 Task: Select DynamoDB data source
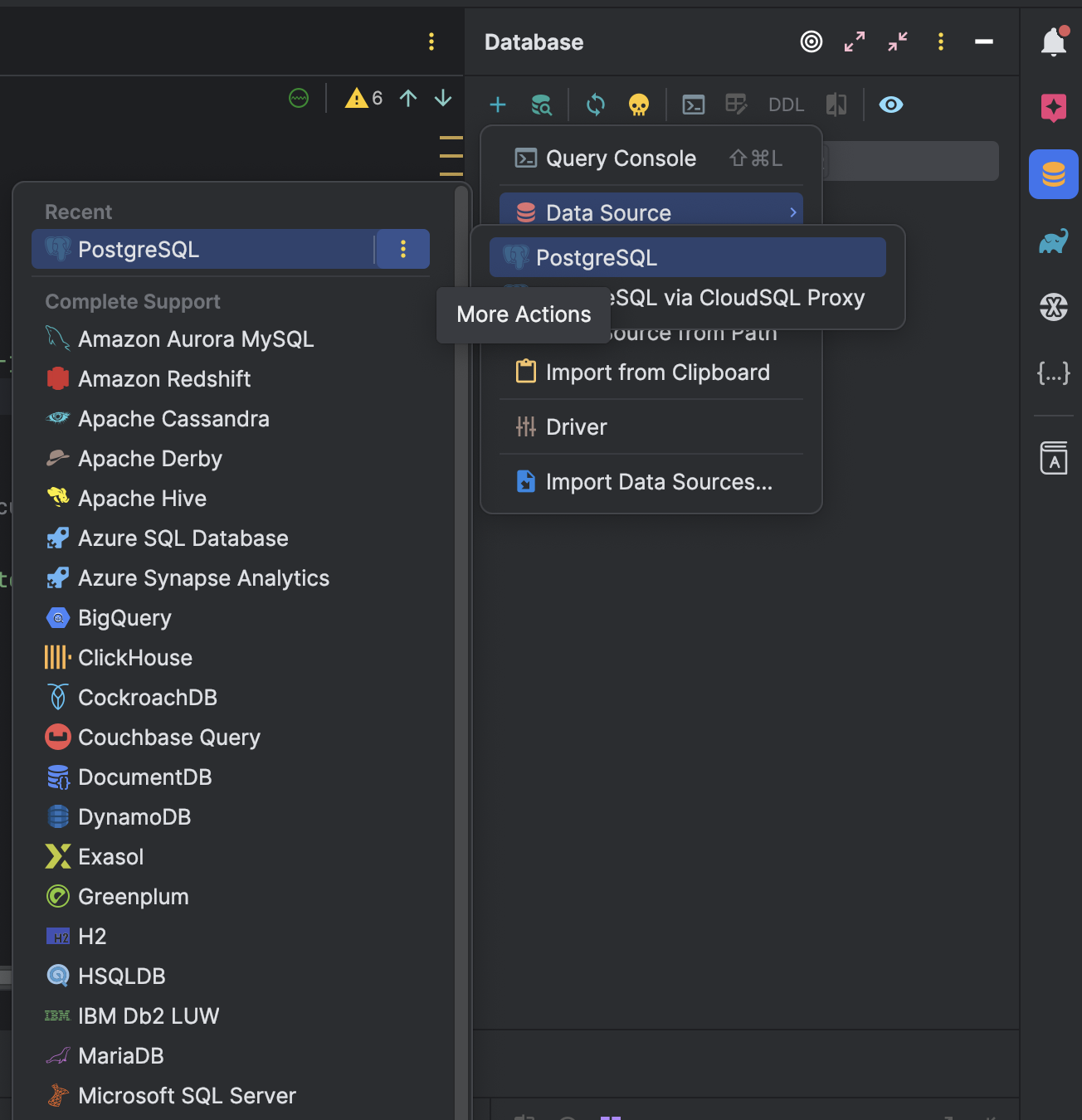[x=231, y=817]
